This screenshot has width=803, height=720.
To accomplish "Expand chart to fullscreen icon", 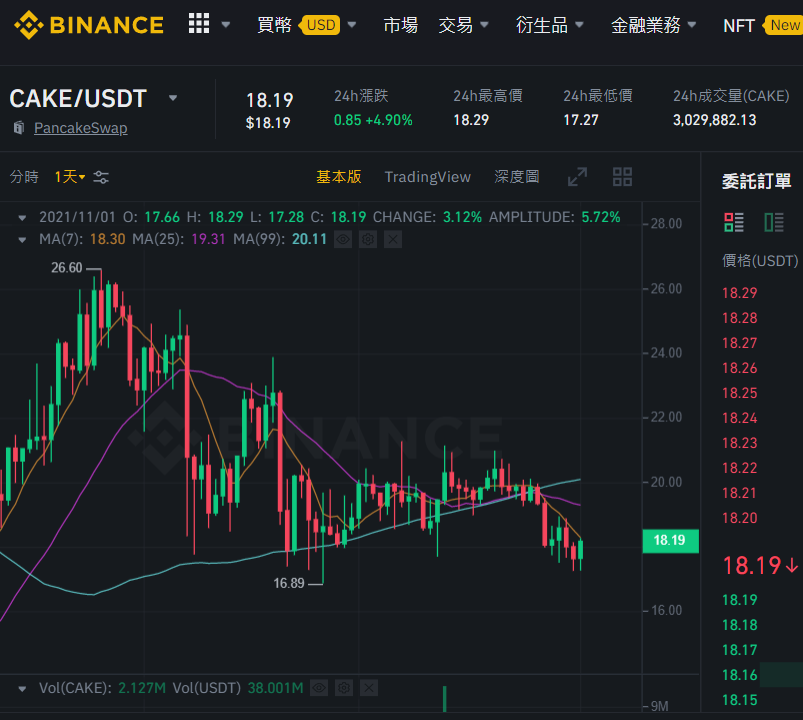I will pos(577,177).
